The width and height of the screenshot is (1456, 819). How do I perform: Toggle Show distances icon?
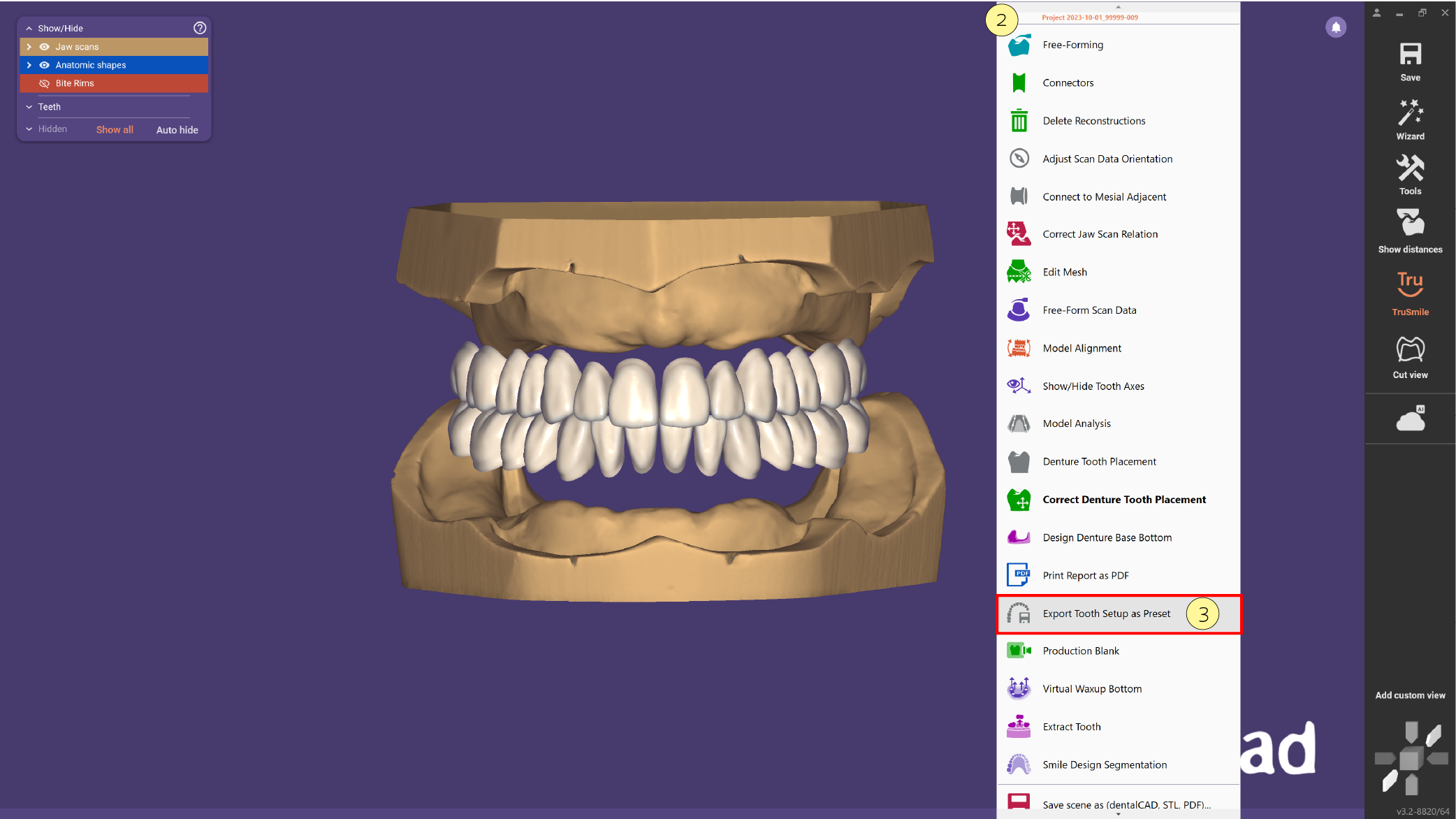pyautogui.click(x=1410, y=223)
